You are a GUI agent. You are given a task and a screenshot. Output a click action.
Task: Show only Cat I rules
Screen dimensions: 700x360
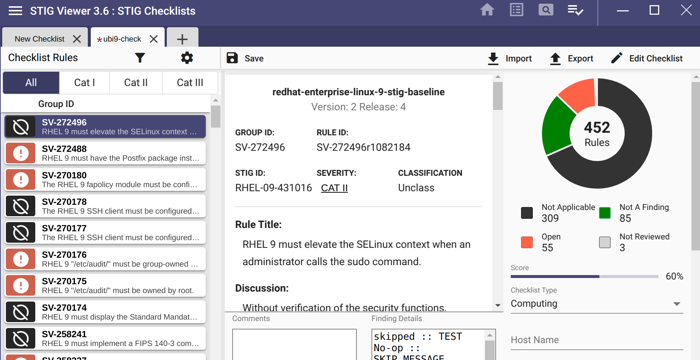point(84,83)
